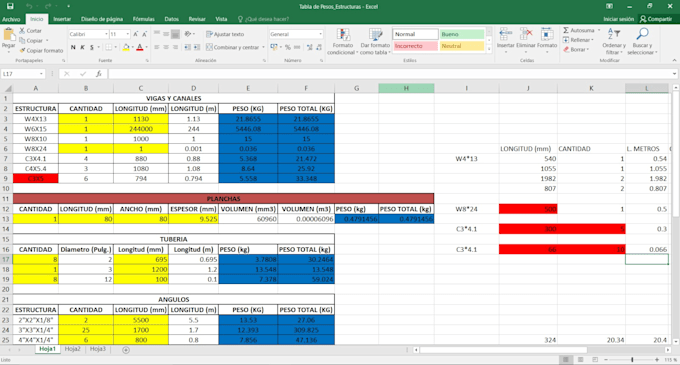
Task: Redo the last undone action
Action: click(x=48, y=6)
